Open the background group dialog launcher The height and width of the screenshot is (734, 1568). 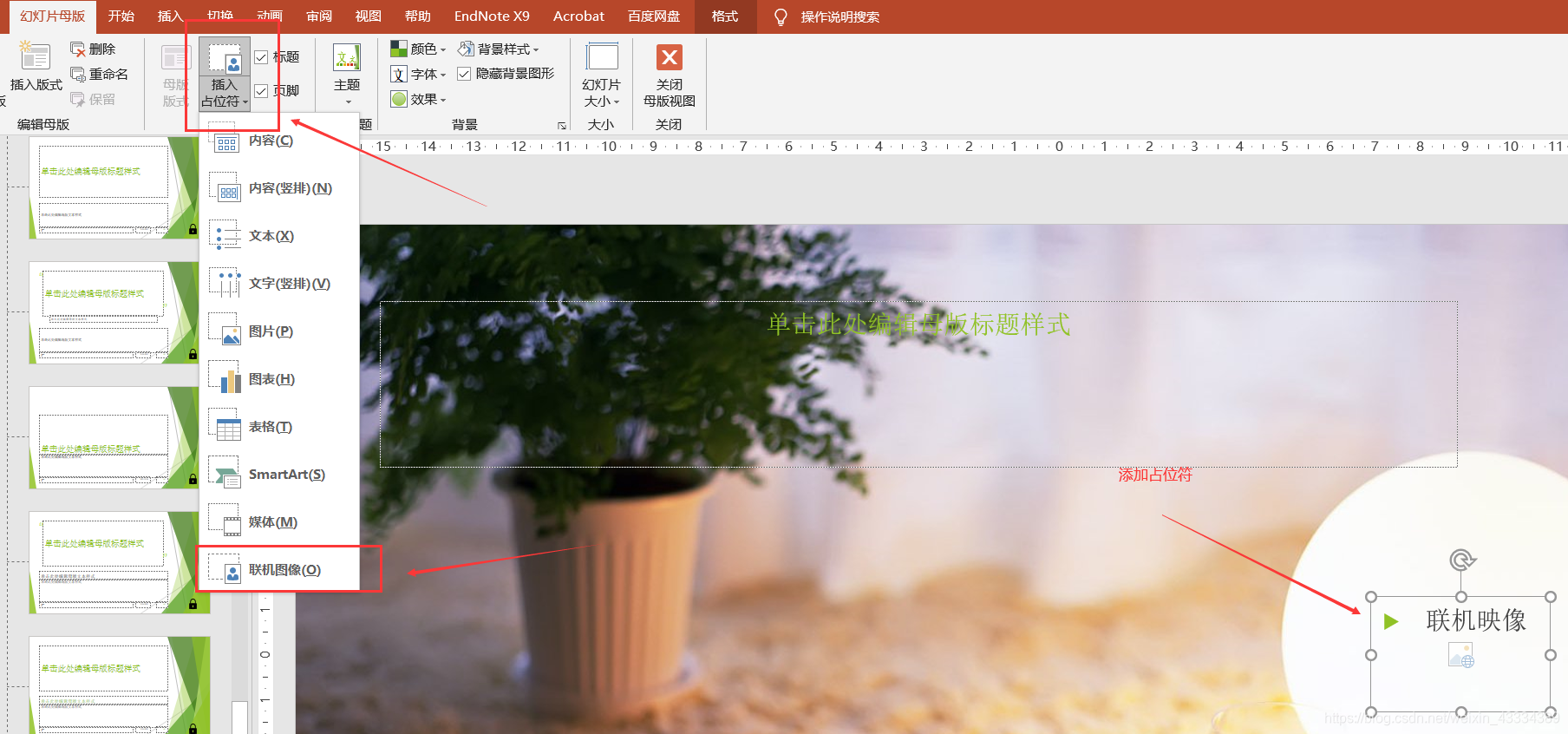pyautogui.click(x=562, y=126)
